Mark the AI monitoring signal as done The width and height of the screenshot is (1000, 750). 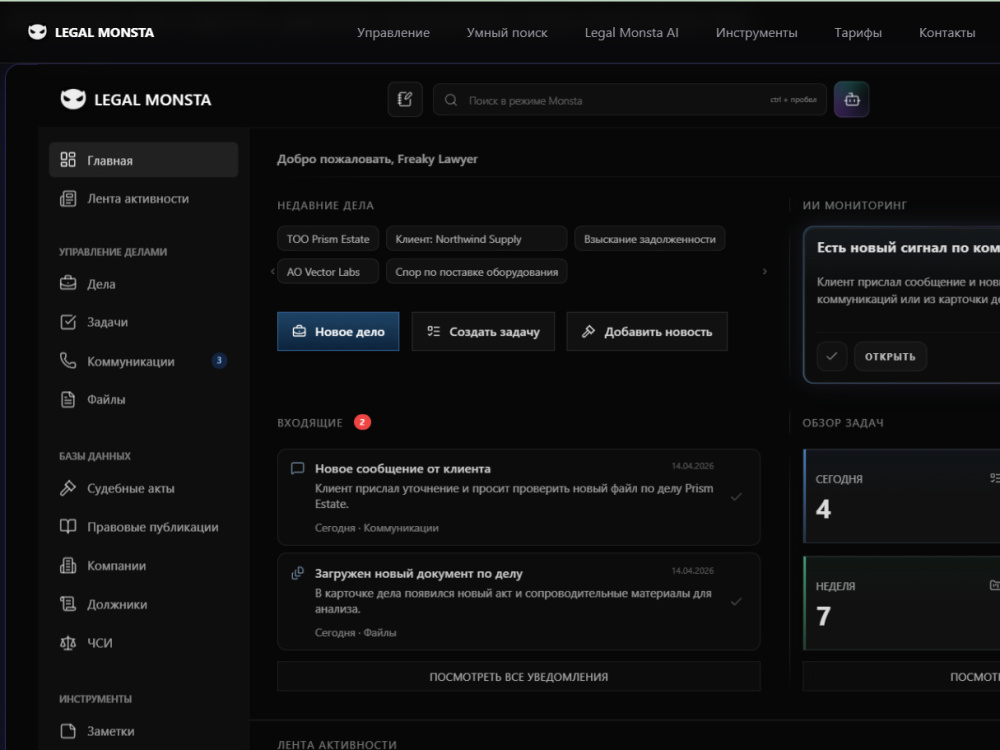[832, 356]
